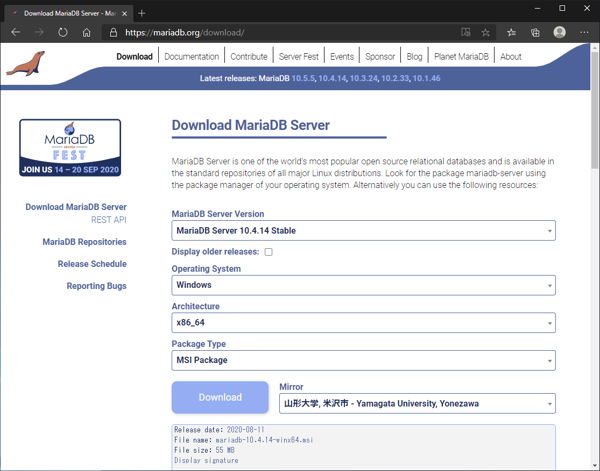Screen dimensions: 600x471
Task: Click the browser back arrow
Action: 16,33
